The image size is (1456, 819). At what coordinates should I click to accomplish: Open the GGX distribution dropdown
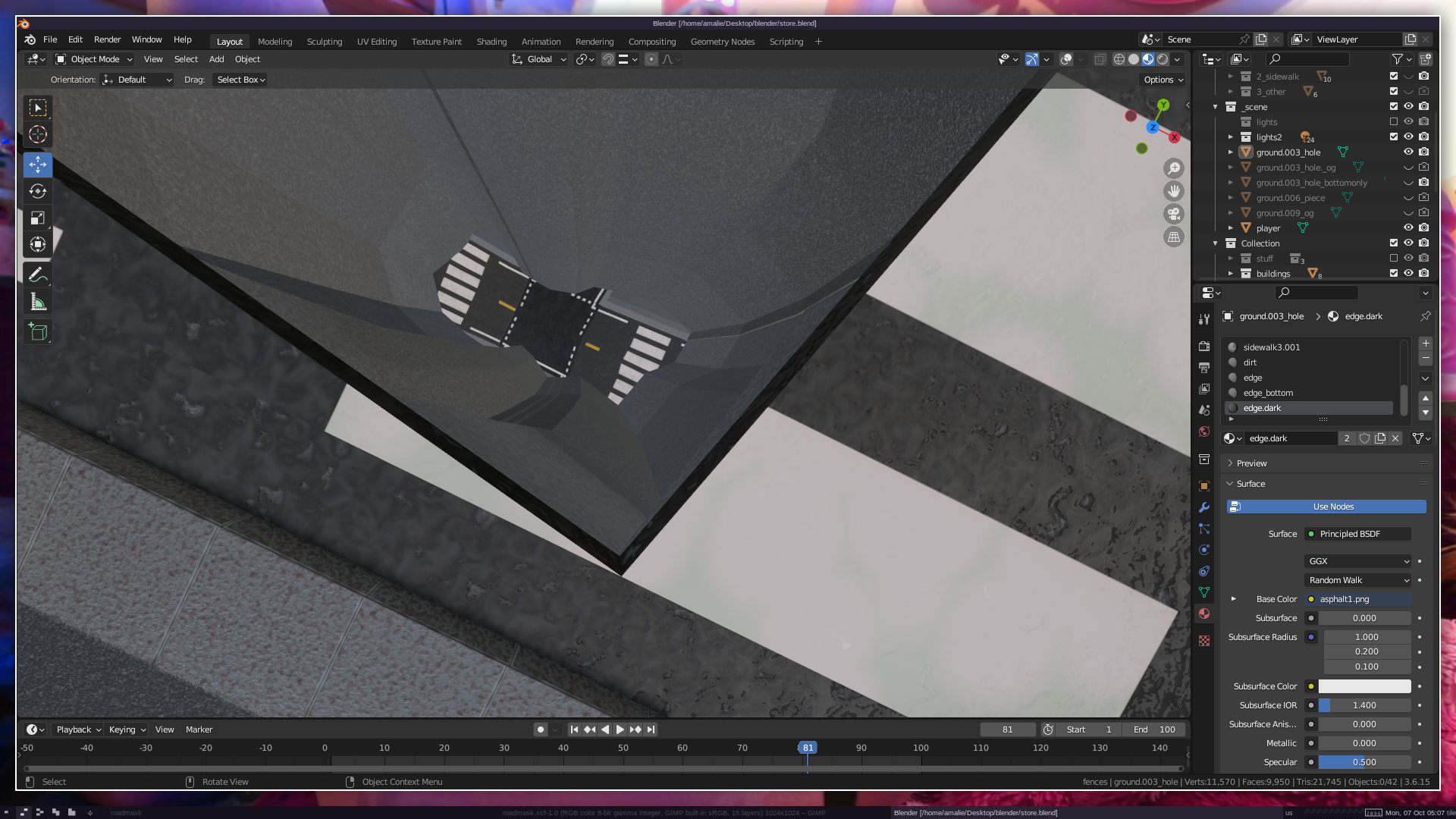click(1357, 561)
